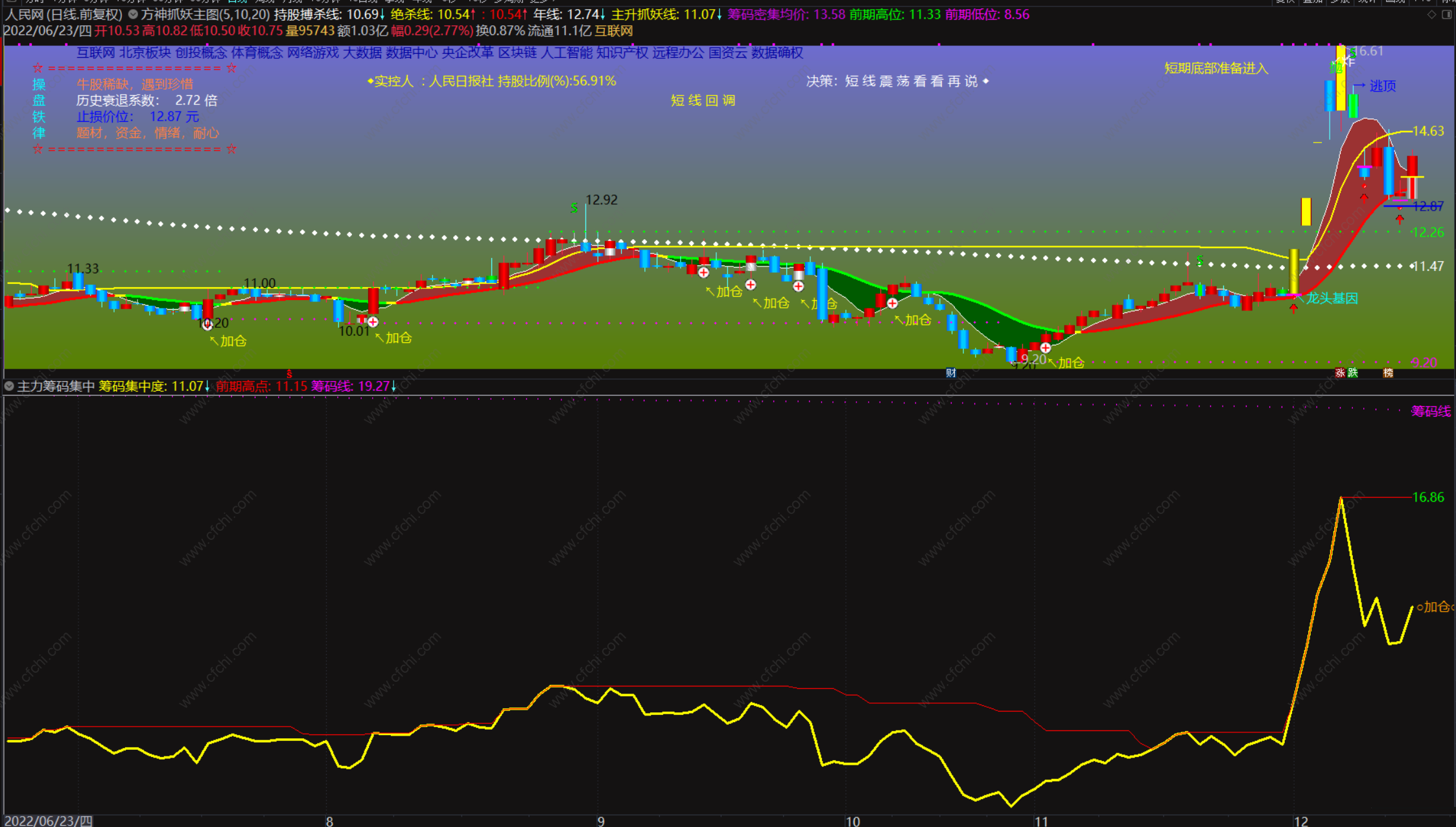
Task: Click the plus-circle marker near the 10.01 low
Action: [x=373, y=321]
